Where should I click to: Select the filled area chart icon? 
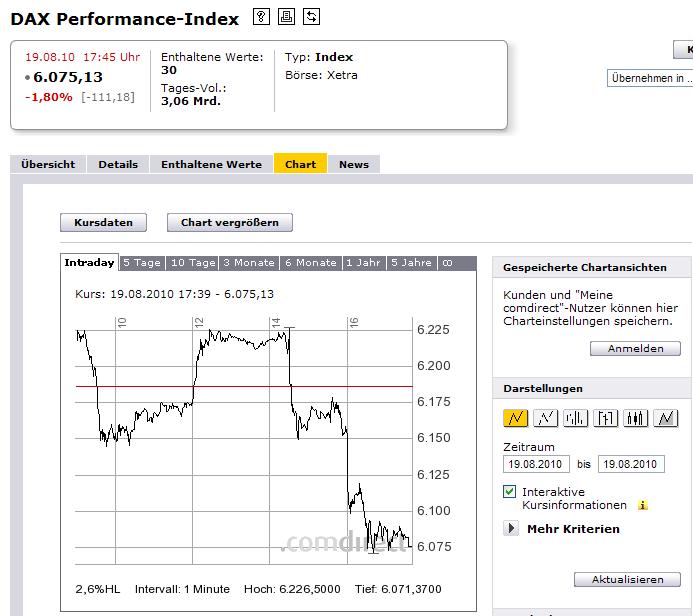click(x=666, y=418)
